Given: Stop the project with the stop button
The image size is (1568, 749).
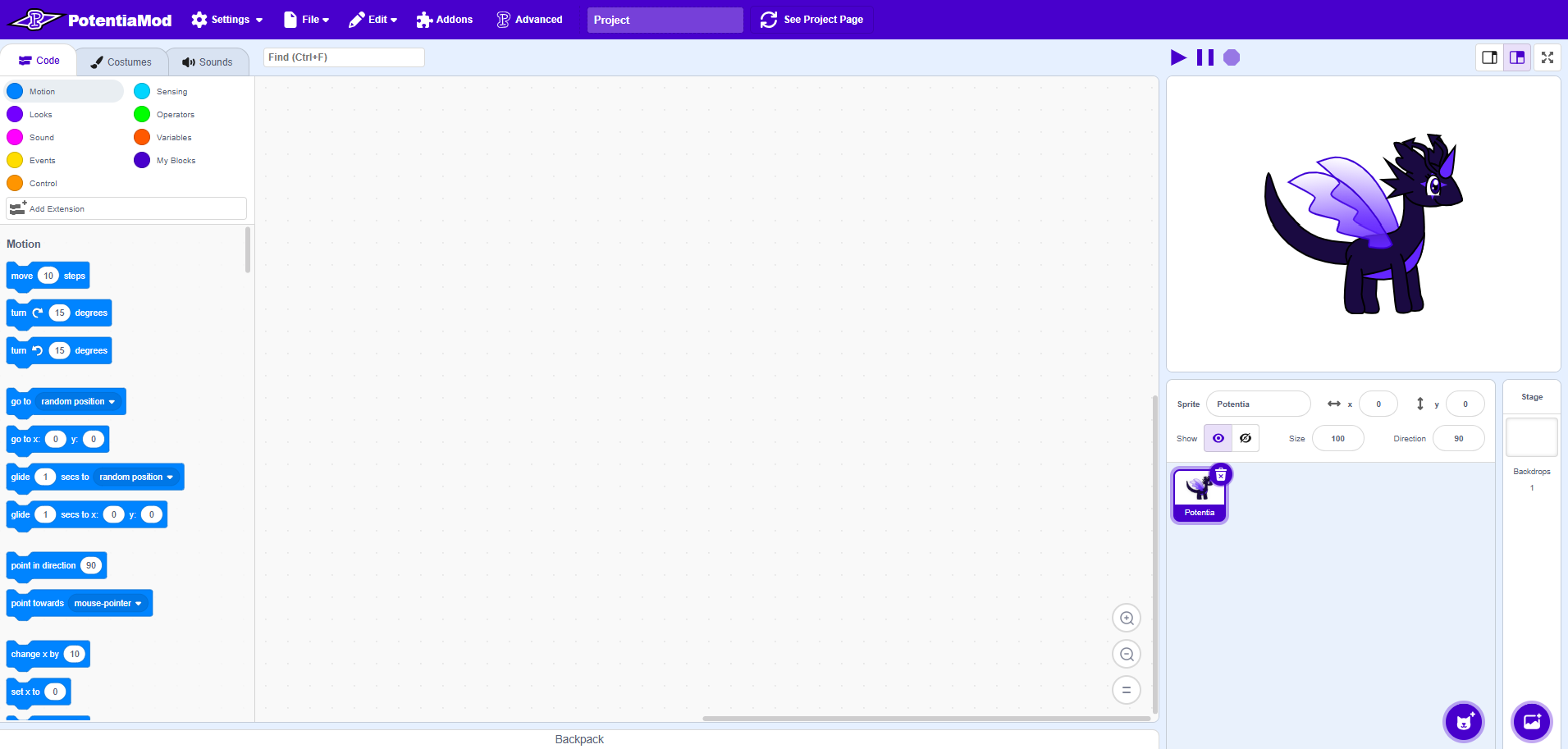Looking at the screenshot, I should tap(1232, 57).
